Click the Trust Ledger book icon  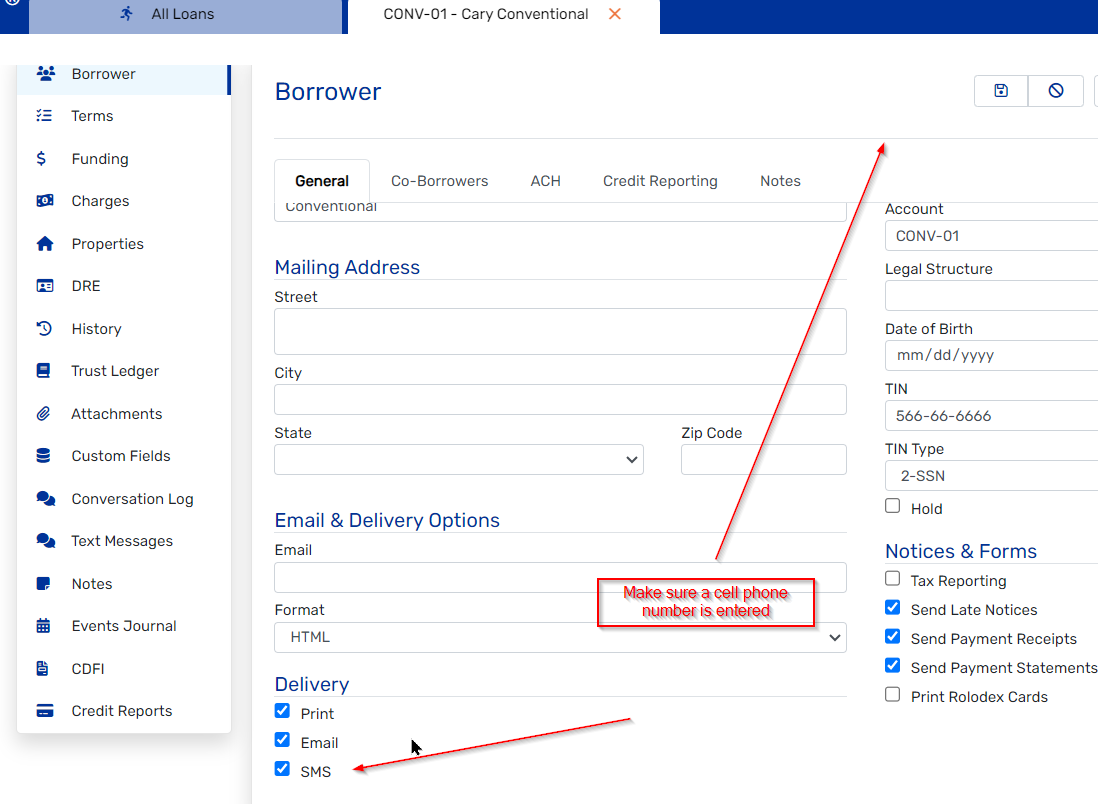(x=43, y=370)
